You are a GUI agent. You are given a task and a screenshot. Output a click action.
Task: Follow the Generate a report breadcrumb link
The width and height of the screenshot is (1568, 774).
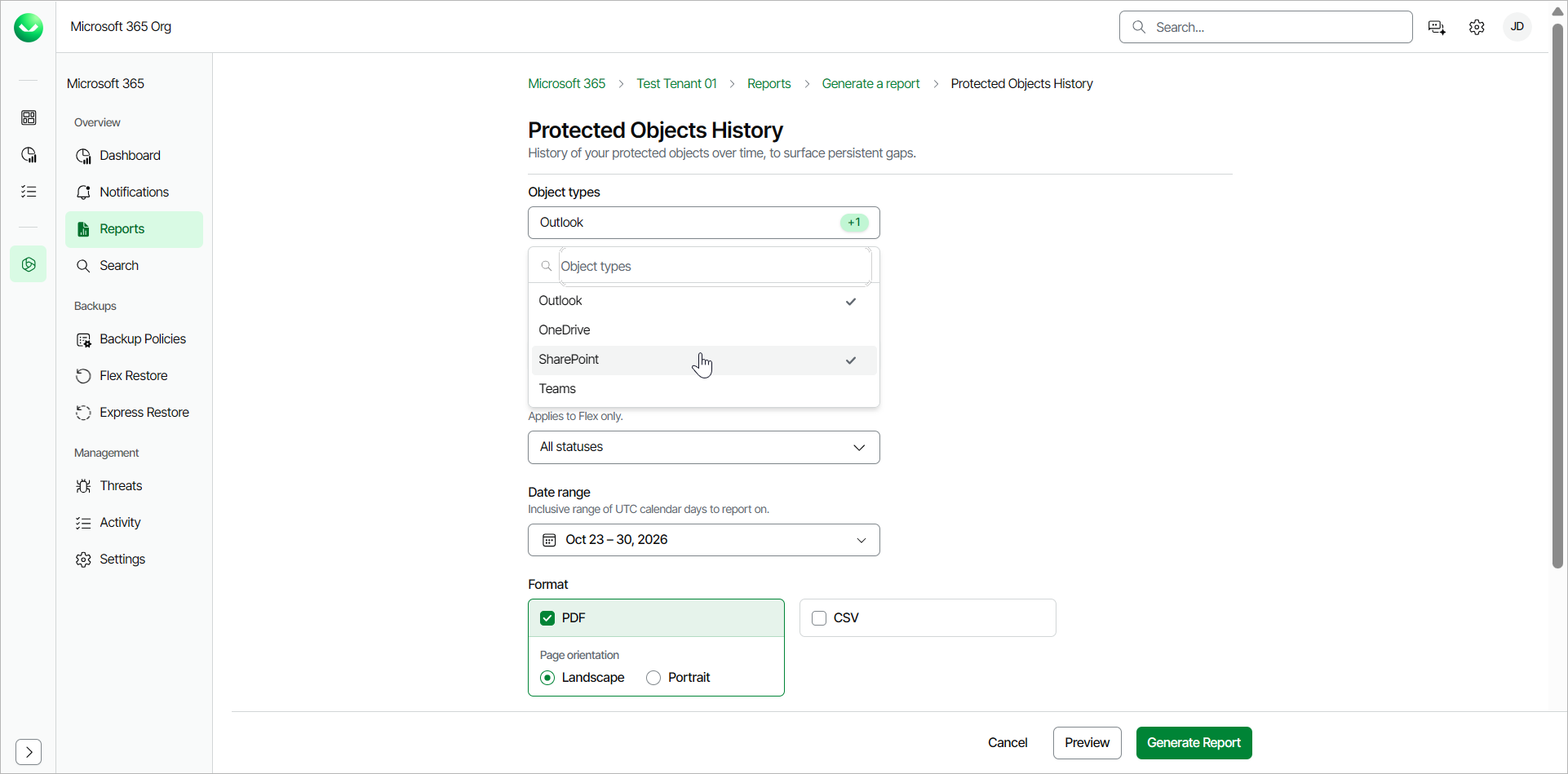tap(870, 84)
